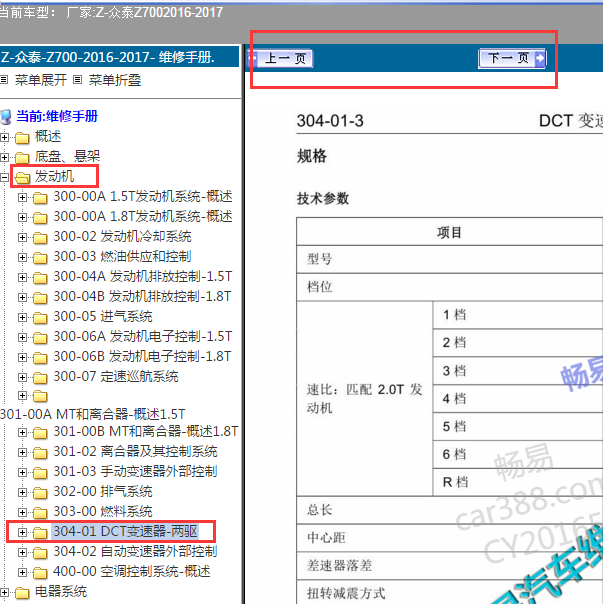Click the 菜单展开 link to expand all menus
This screenshot has width=603, height=604.
pos(41,80)
